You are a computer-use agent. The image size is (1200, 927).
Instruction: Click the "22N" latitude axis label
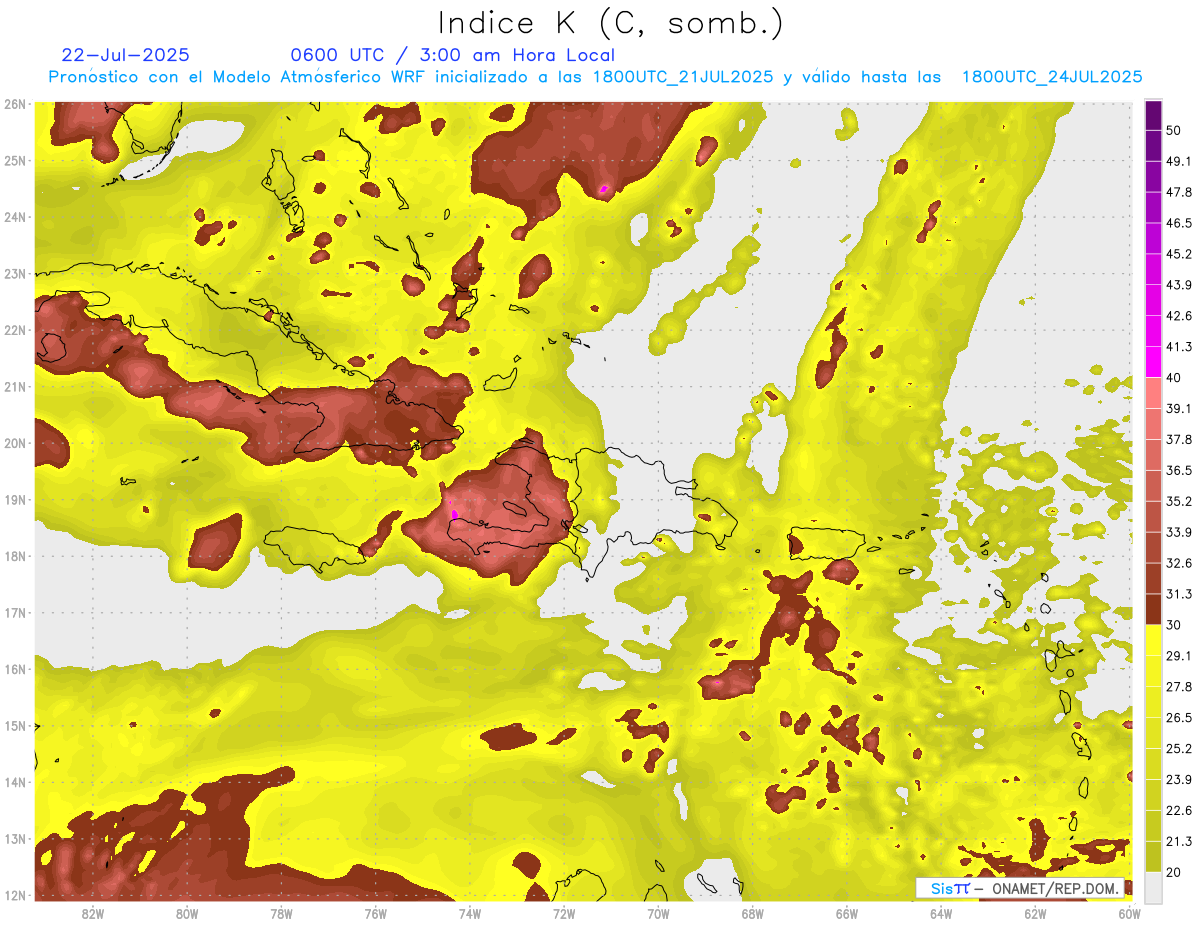[x=14, y=330]
